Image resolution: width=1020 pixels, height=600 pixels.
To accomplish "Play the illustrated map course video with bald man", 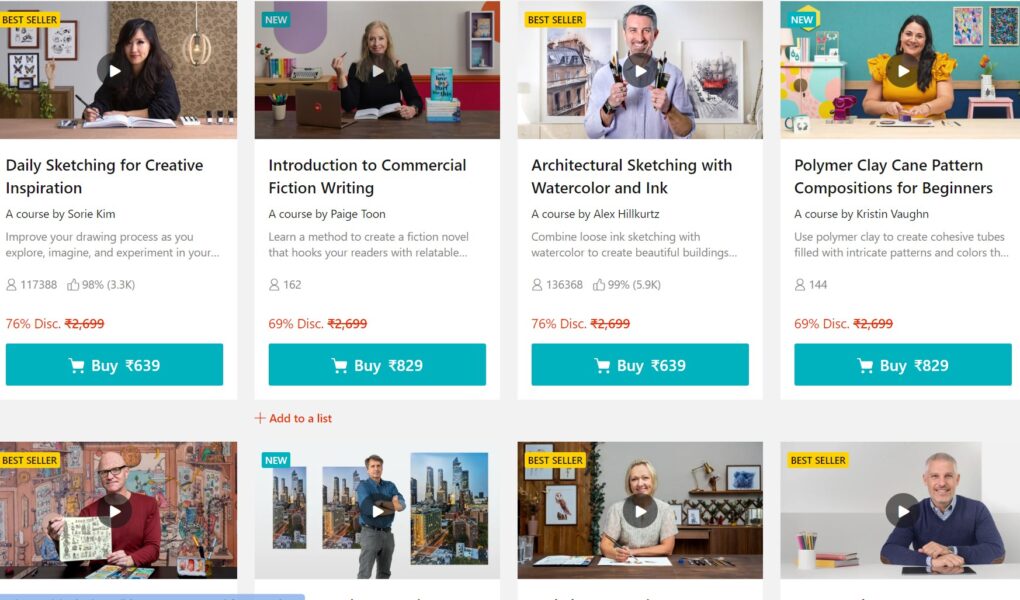I will tap(114, 511).
